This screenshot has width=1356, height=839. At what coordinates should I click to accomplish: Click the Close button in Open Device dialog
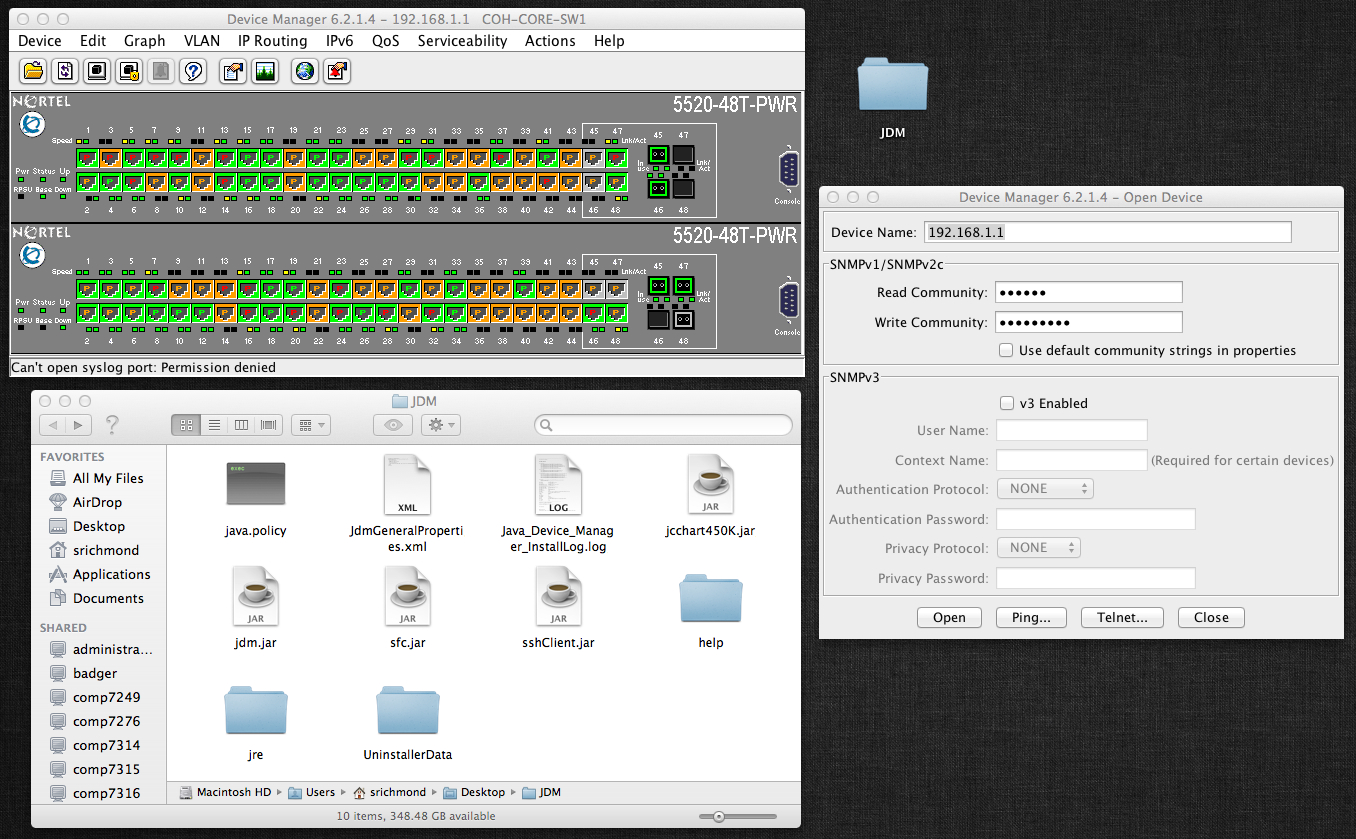pyautogui.click(x=1211, y=617)
